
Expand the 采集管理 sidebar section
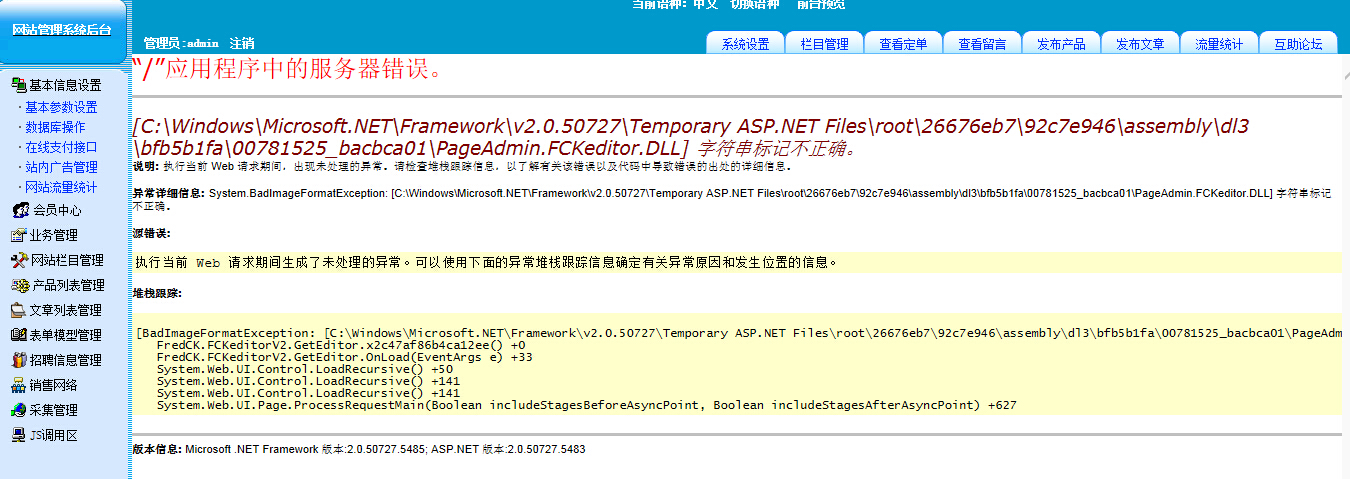coord(53,410)
